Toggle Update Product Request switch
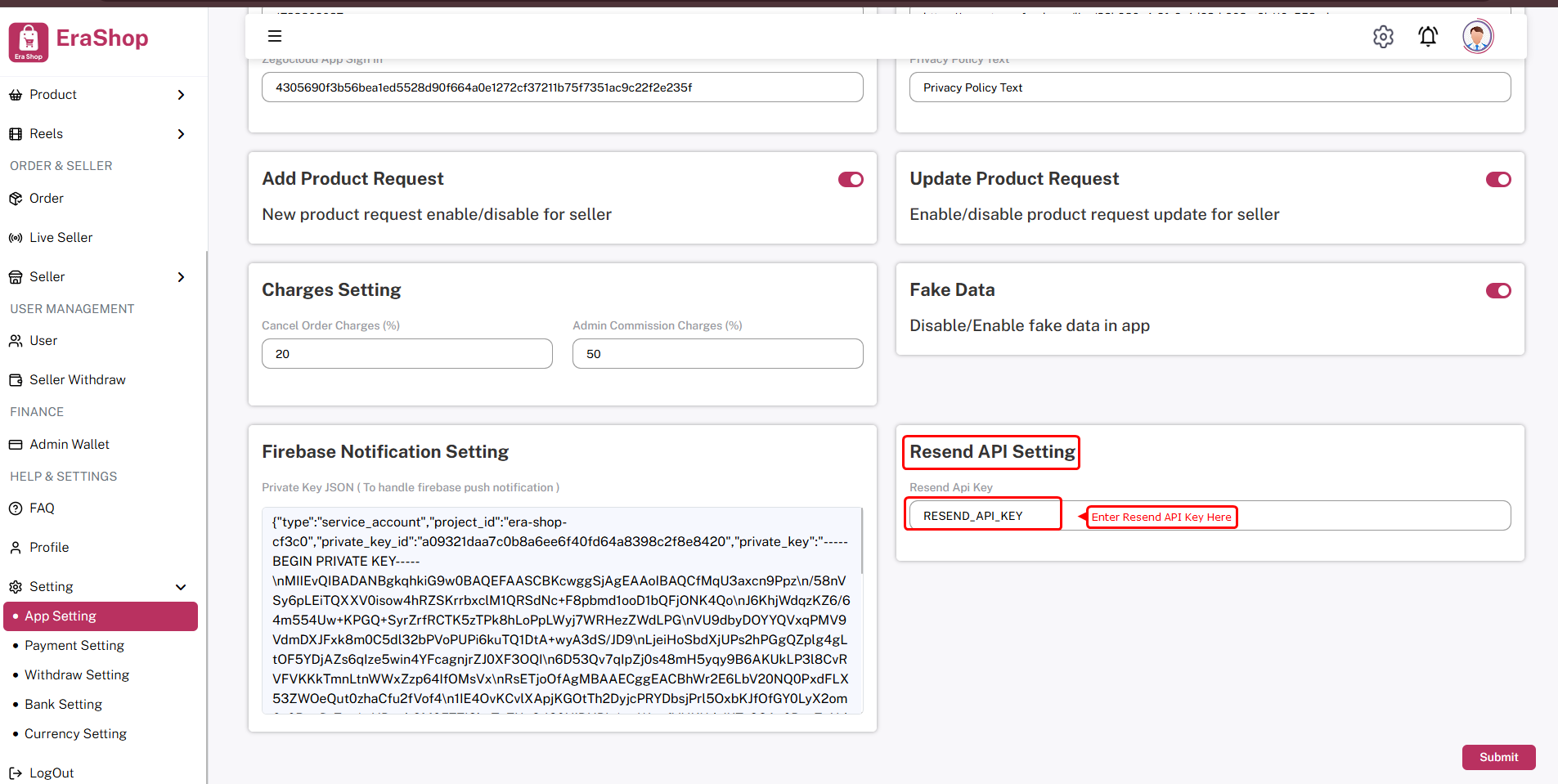This screenshot has height=784, width=1558. (1498, 180)
